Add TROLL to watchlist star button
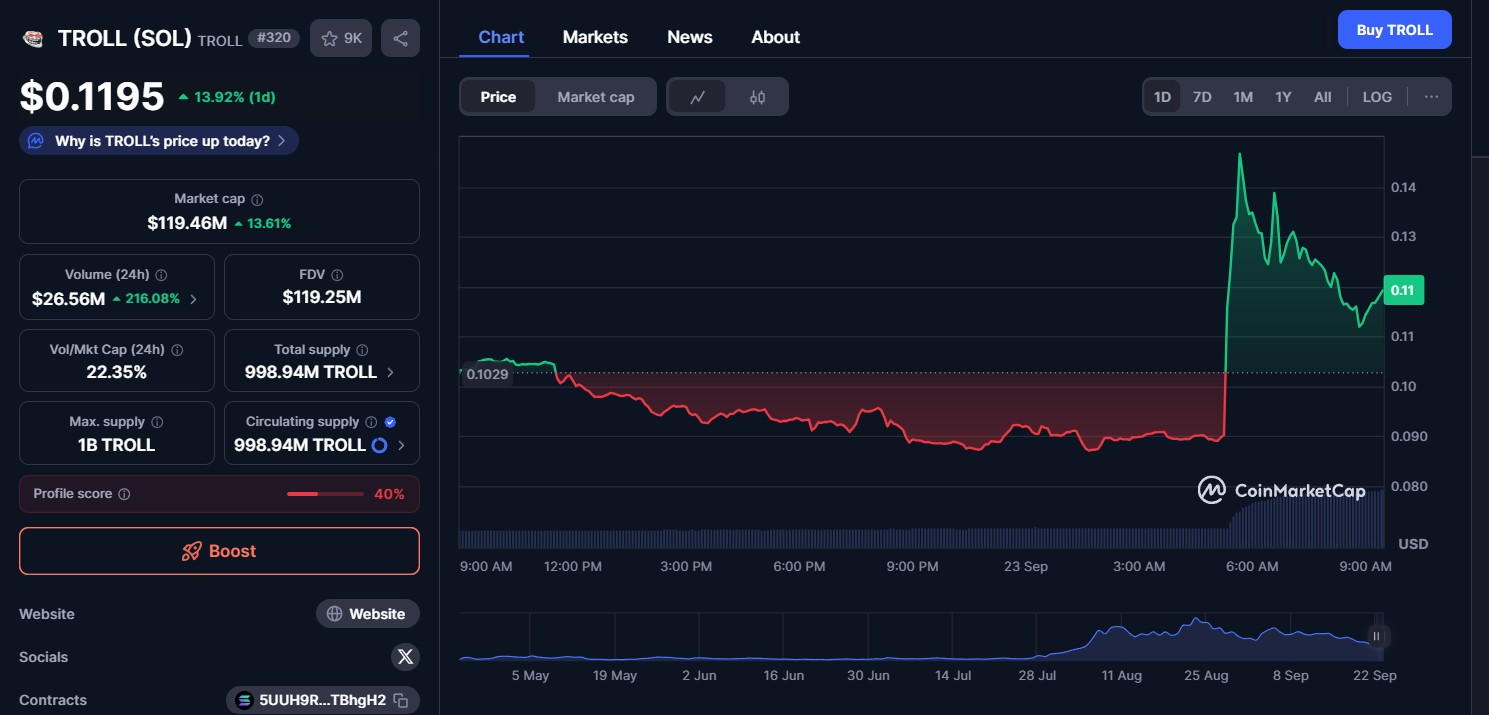 tap(341, 38)
